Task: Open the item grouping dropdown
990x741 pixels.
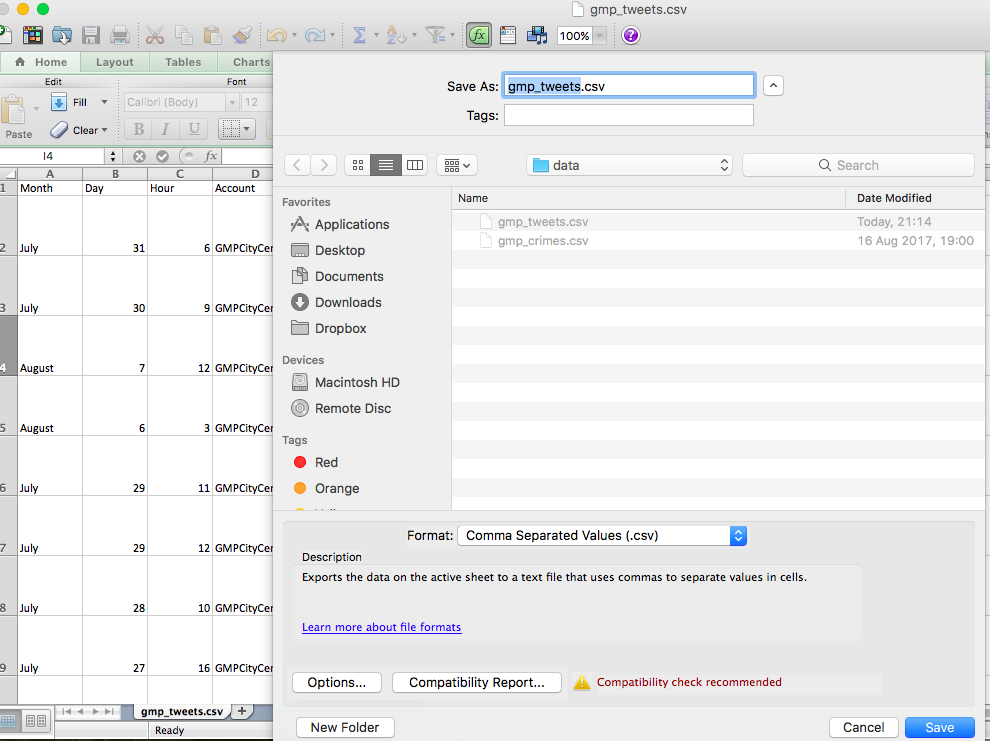Action: pyautogui.click(x=457, y=165)
